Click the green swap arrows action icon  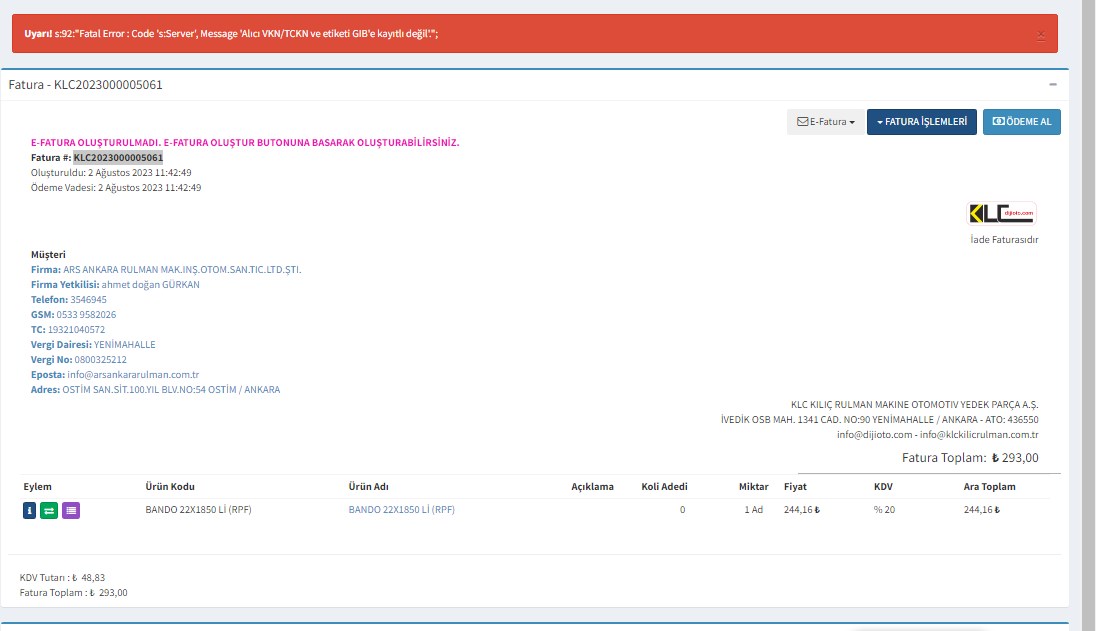coord(49,510)
